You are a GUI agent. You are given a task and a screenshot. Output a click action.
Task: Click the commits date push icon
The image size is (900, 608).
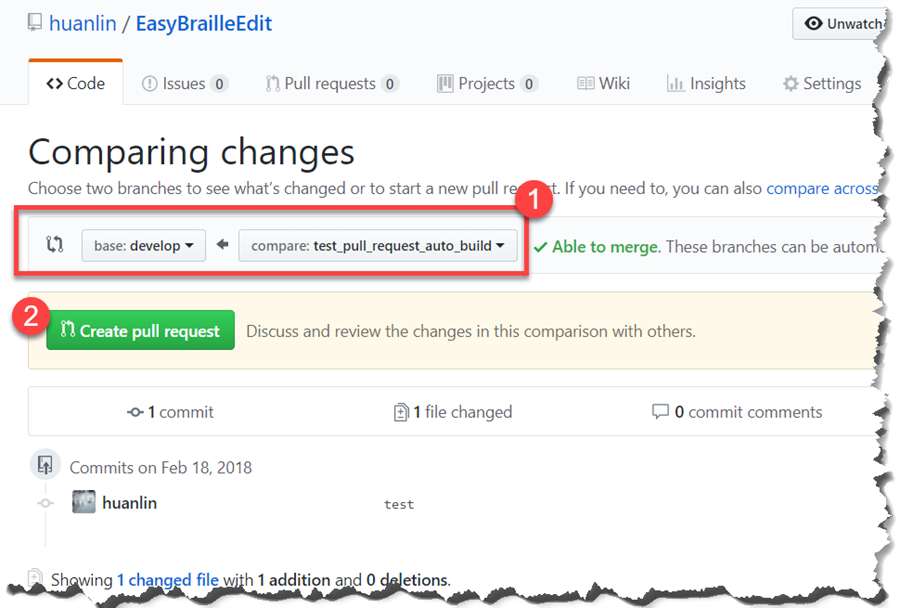[x=45, y=464]
